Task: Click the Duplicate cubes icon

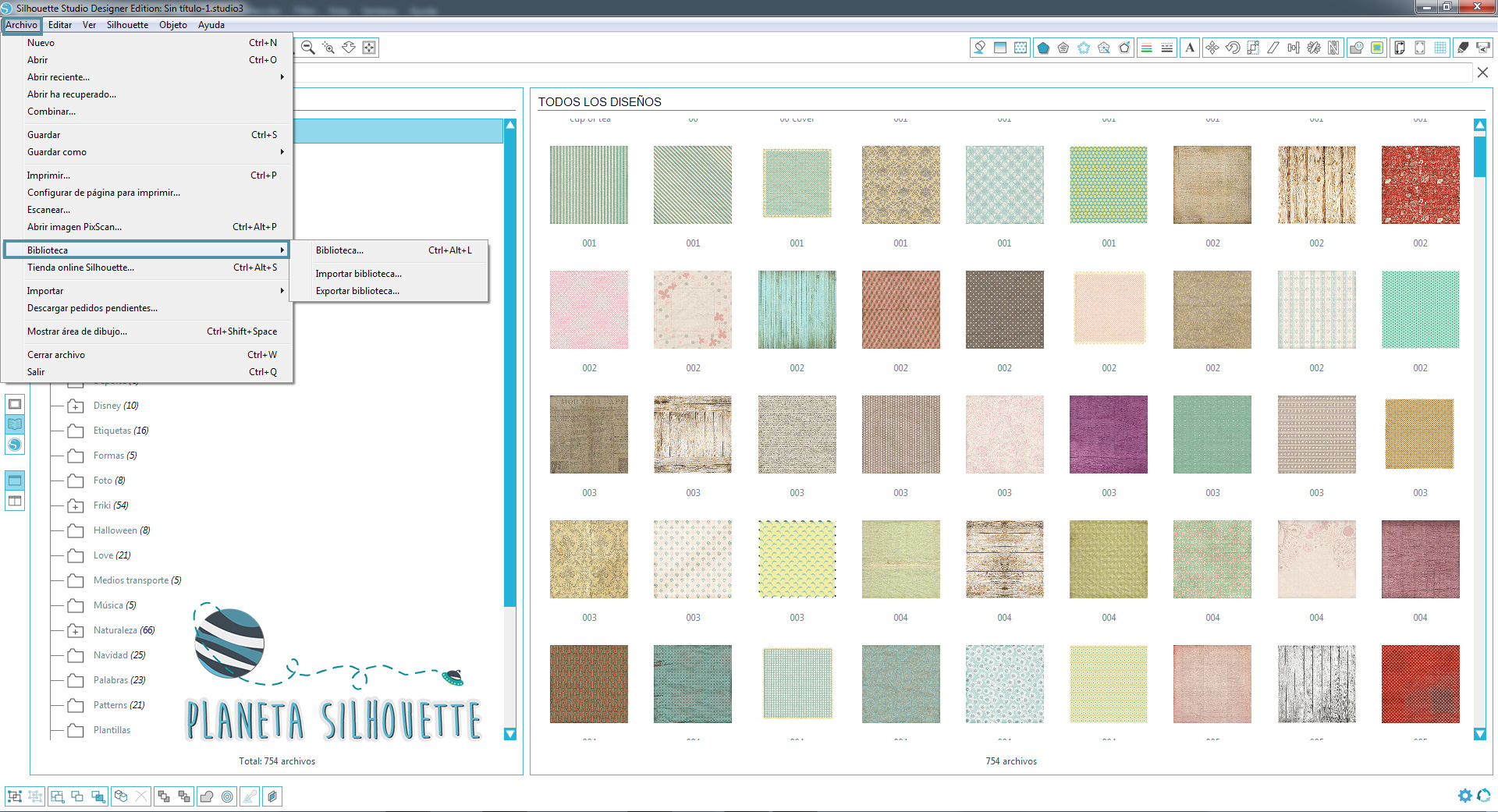Action: point(121,796)
